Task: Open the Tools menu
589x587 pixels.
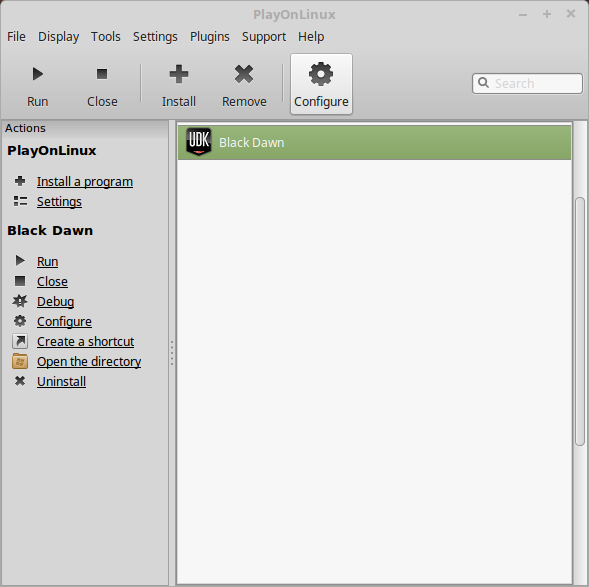Action: point(106,37)
